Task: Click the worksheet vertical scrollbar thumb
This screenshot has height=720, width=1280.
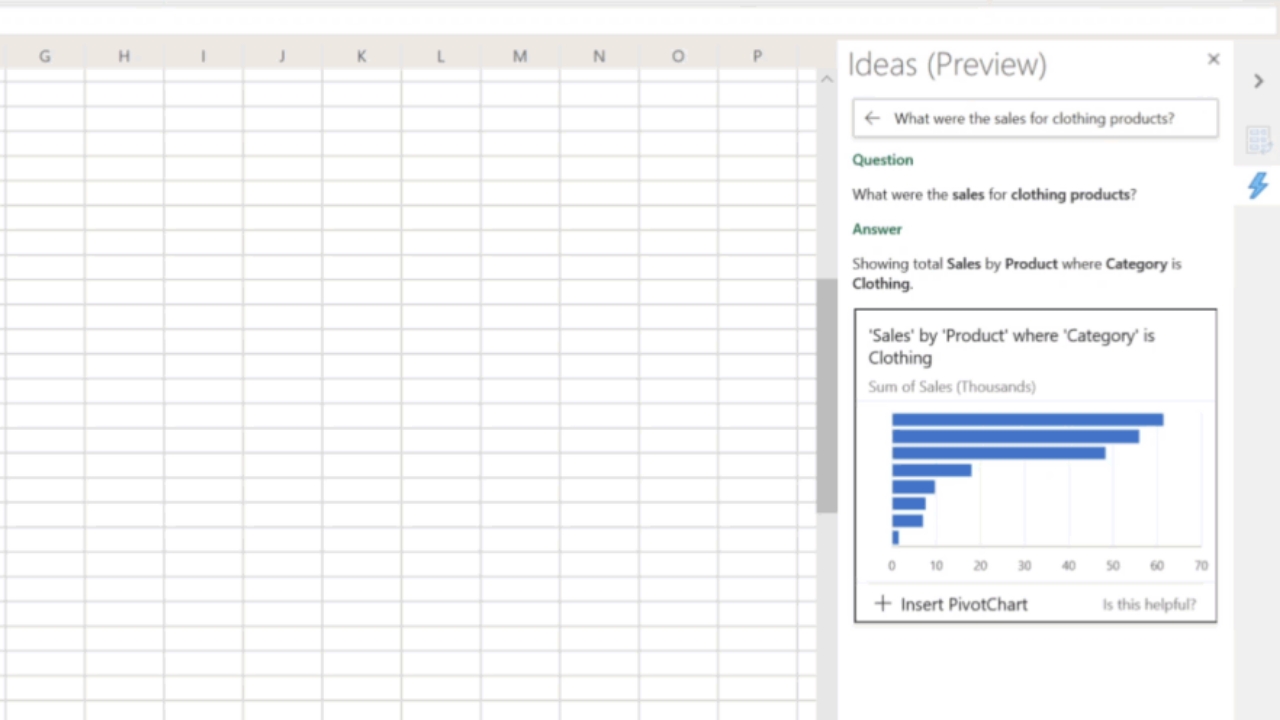Action: pyautogui.click(x=826, y=395)
